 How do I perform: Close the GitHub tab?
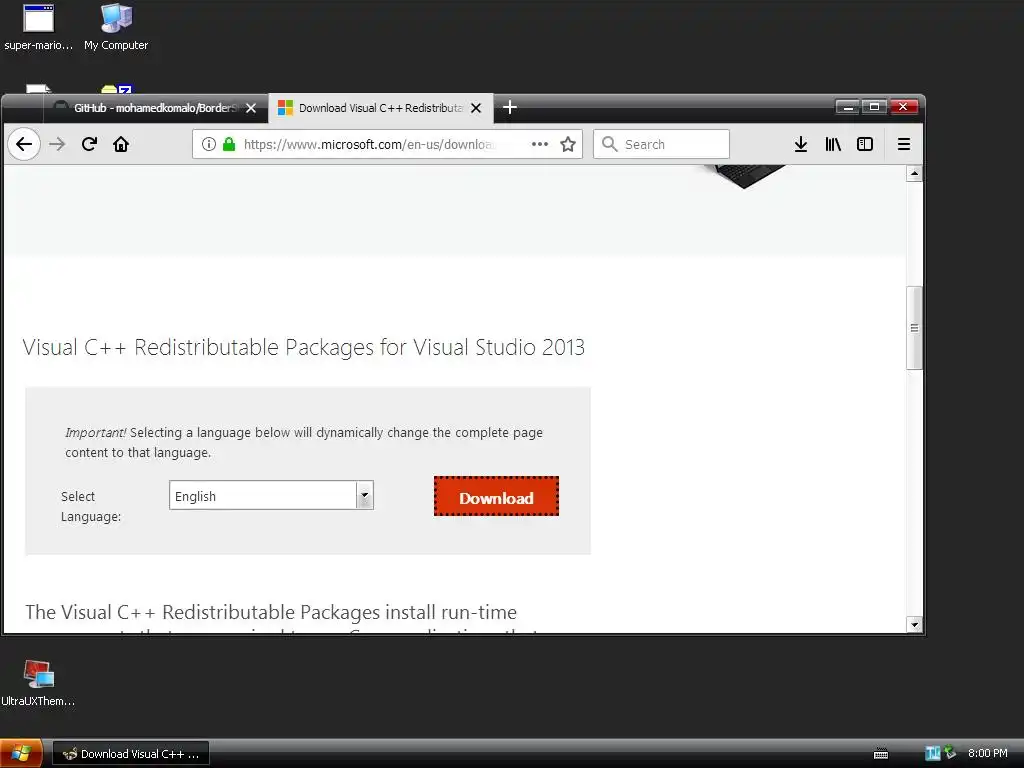251,108
